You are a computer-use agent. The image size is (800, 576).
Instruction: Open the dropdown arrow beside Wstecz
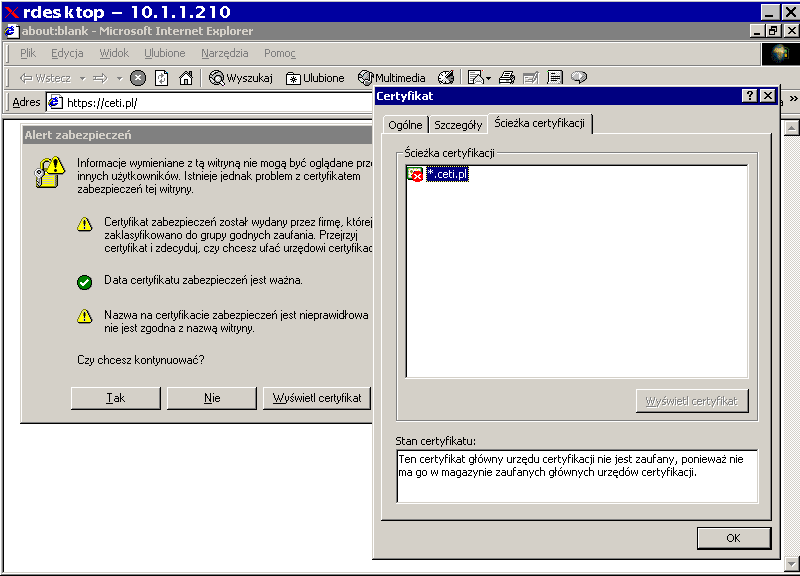[82, 79]
